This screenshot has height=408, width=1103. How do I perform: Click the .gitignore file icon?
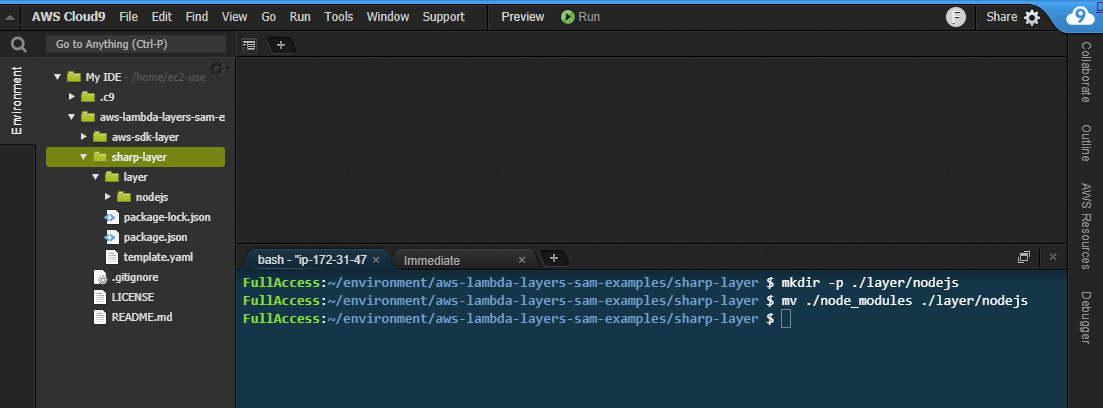pos(100,277)
